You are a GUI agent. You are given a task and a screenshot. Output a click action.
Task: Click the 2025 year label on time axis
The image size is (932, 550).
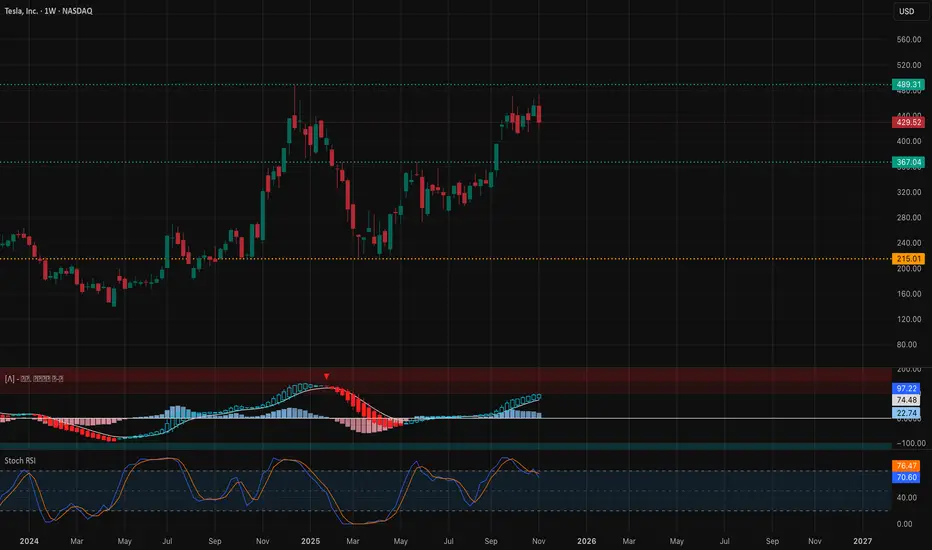click(x=310, y=541)
